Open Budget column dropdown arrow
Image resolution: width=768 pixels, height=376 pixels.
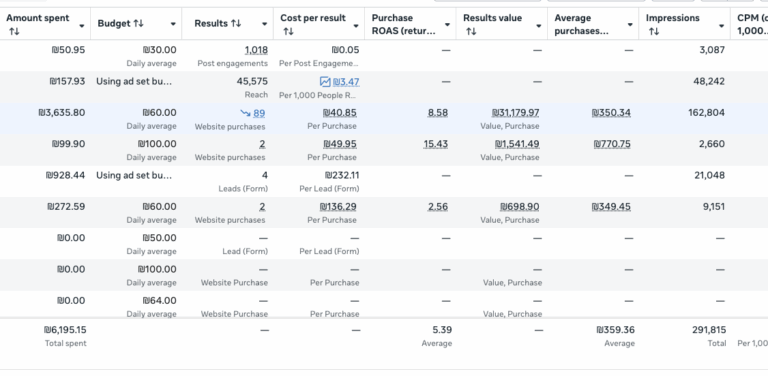coord(173,24)
